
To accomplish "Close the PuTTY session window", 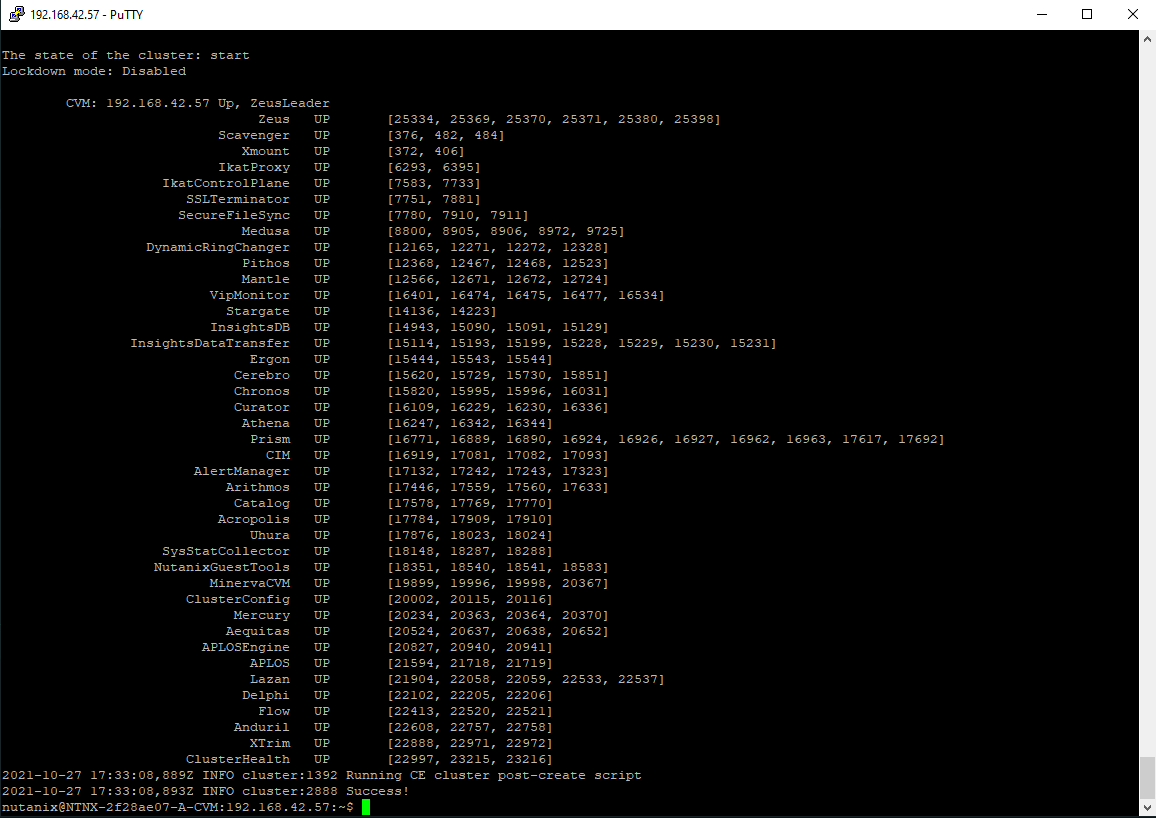I will tap(1132, 15).
